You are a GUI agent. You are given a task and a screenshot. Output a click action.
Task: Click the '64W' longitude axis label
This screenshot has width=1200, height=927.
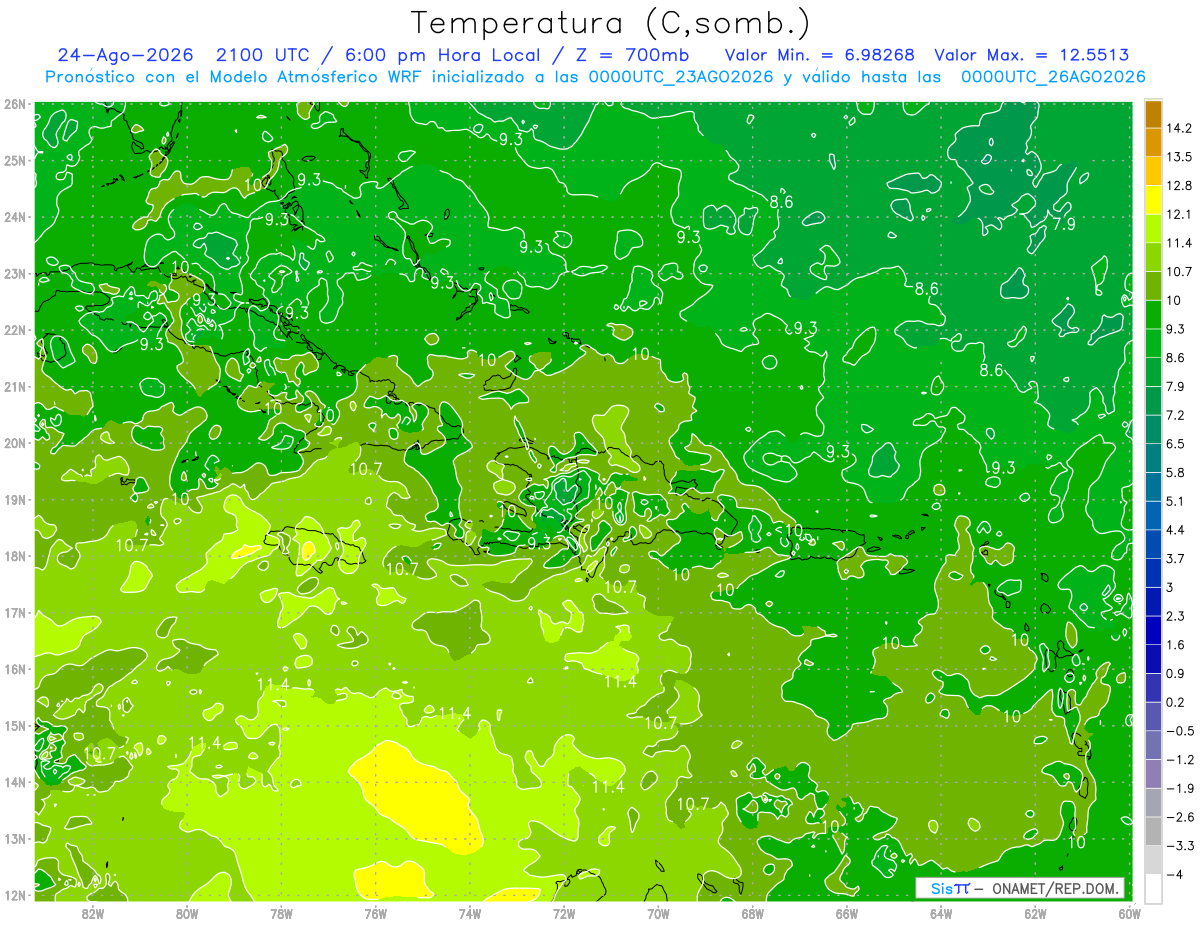tap(941, 913)
